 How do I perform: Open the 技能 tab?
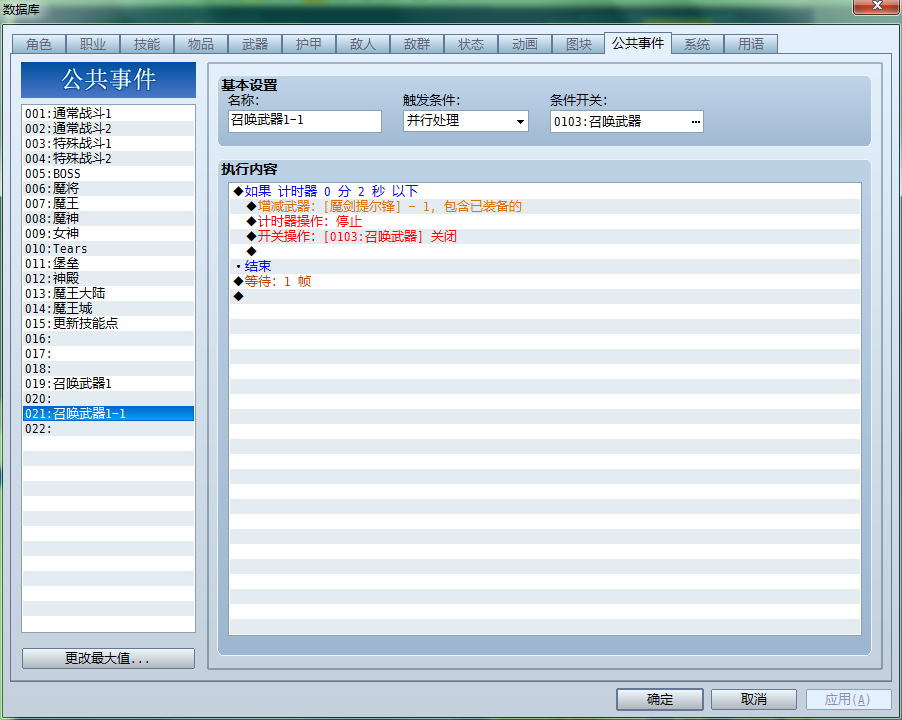click(147, 44)
